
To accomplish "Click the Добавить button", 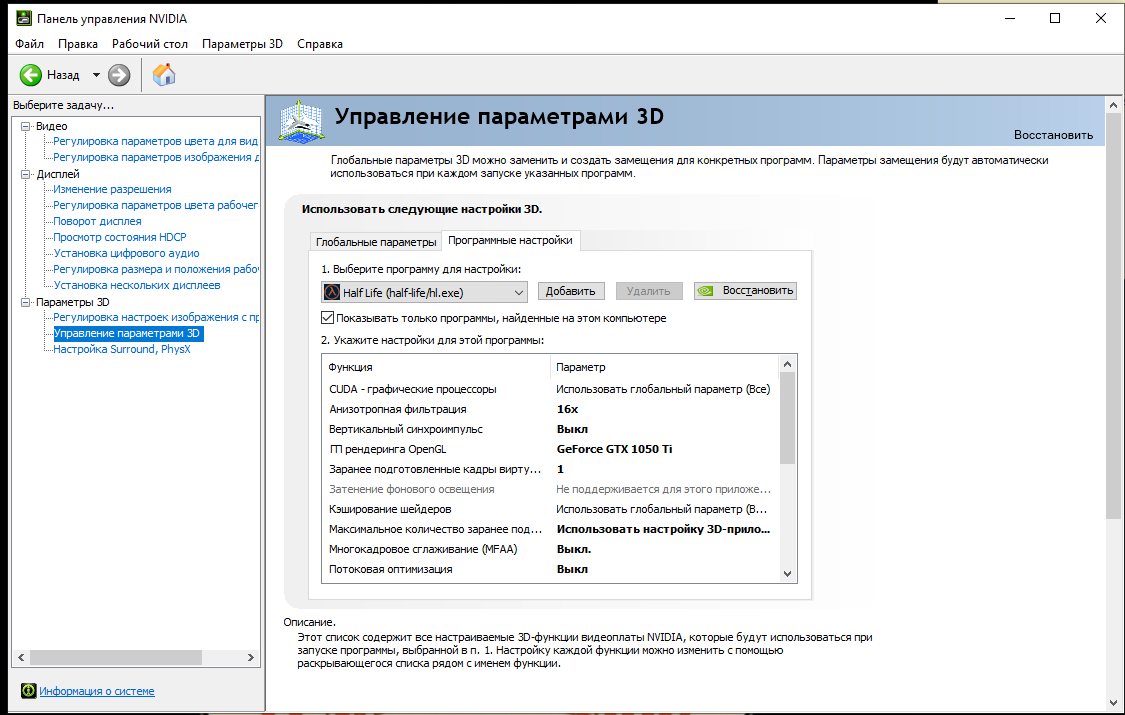I will pyautogui.click(x=571, y=291).
